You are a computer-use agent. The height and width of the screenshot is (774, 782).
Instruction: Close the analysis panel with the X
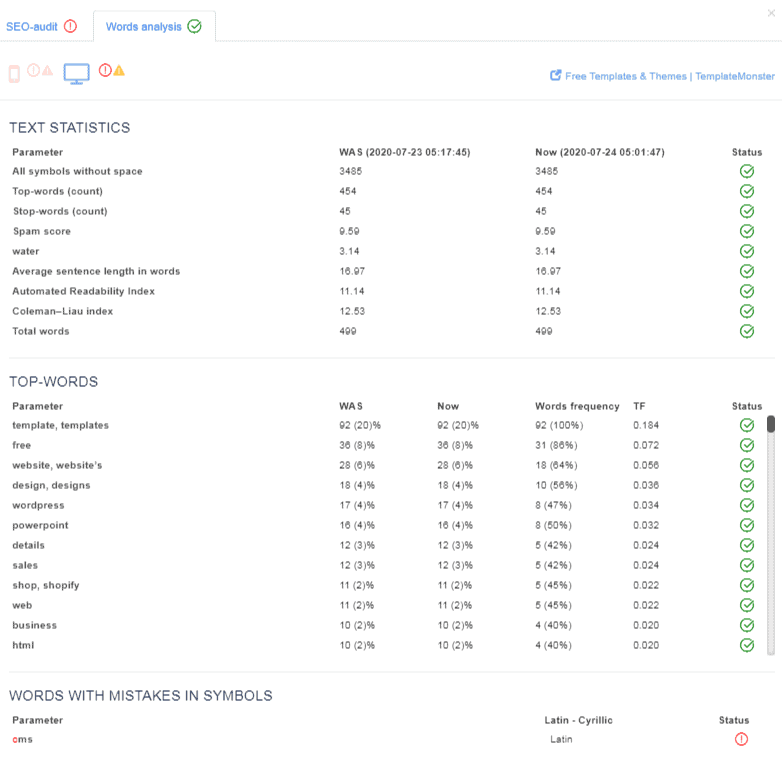(x=770, y=12)
